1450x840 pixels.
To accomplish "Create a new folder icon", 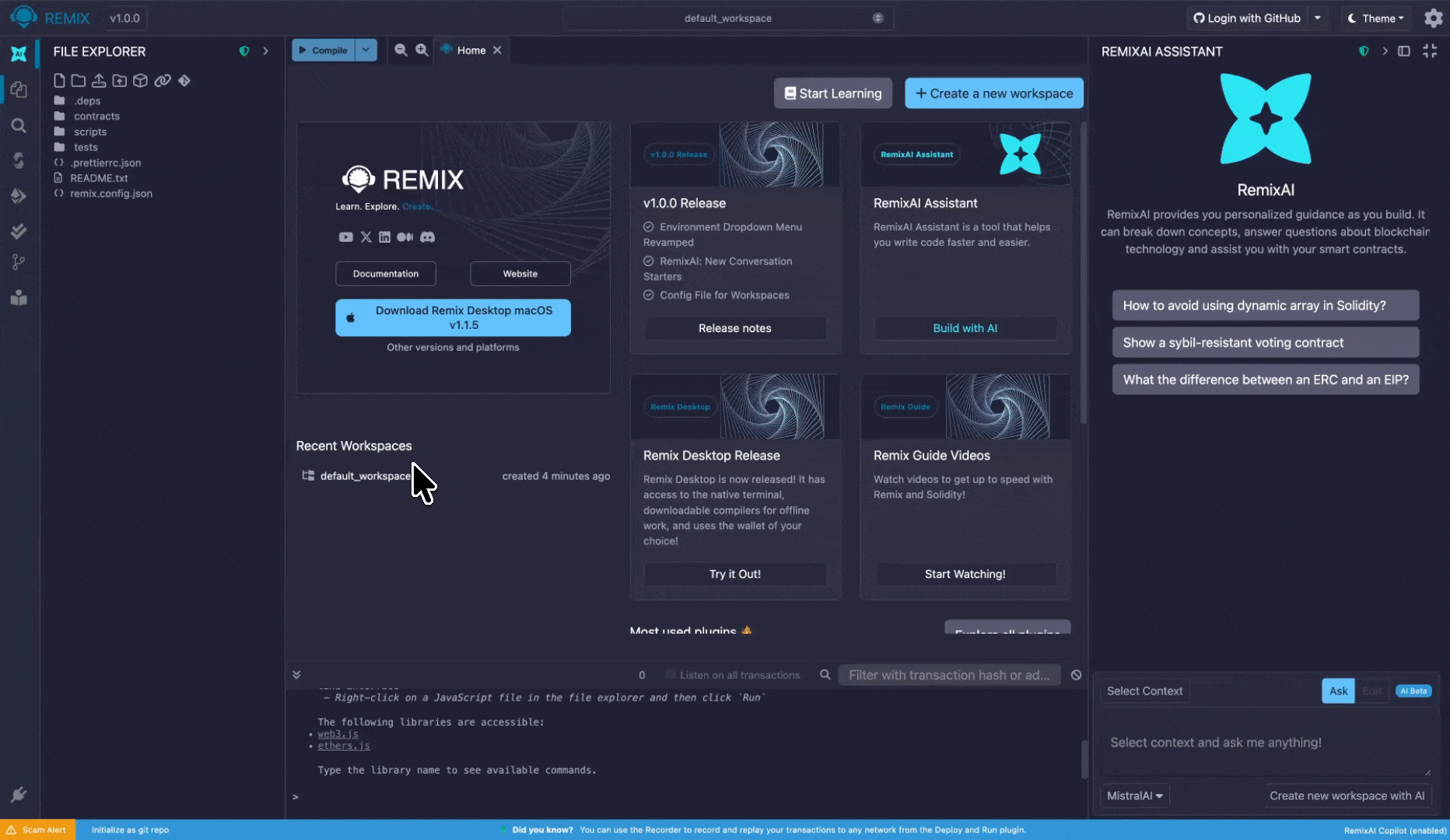I will (x=79, y=80).
